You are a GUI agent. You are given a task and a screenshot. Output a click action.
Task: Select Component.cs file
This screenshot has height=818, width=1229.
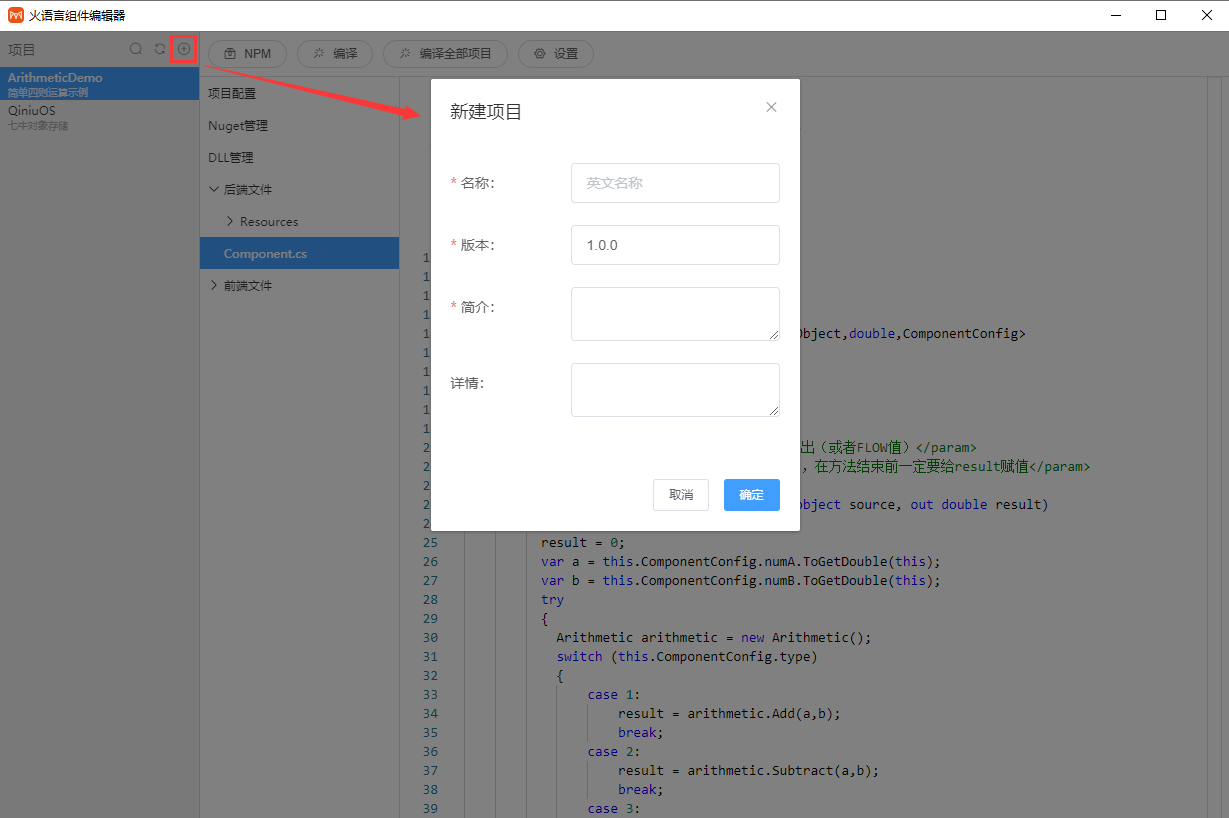pyautogui.click(x=265, y=253)
